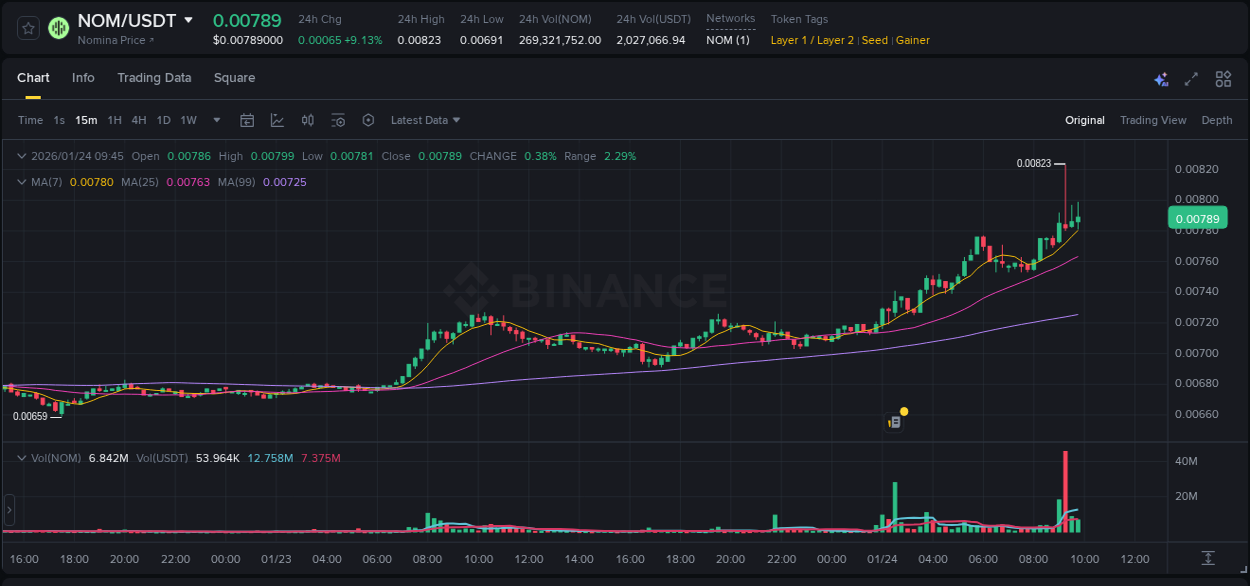Expand the extra timeframe options arrow

tap(215, 120)
